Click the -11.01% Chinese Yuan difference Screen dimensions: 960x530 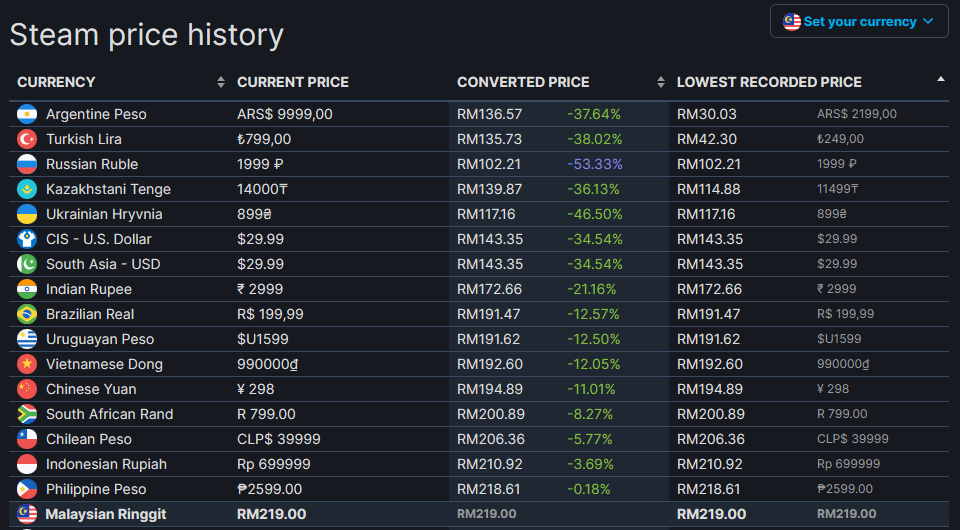(591, 389)
